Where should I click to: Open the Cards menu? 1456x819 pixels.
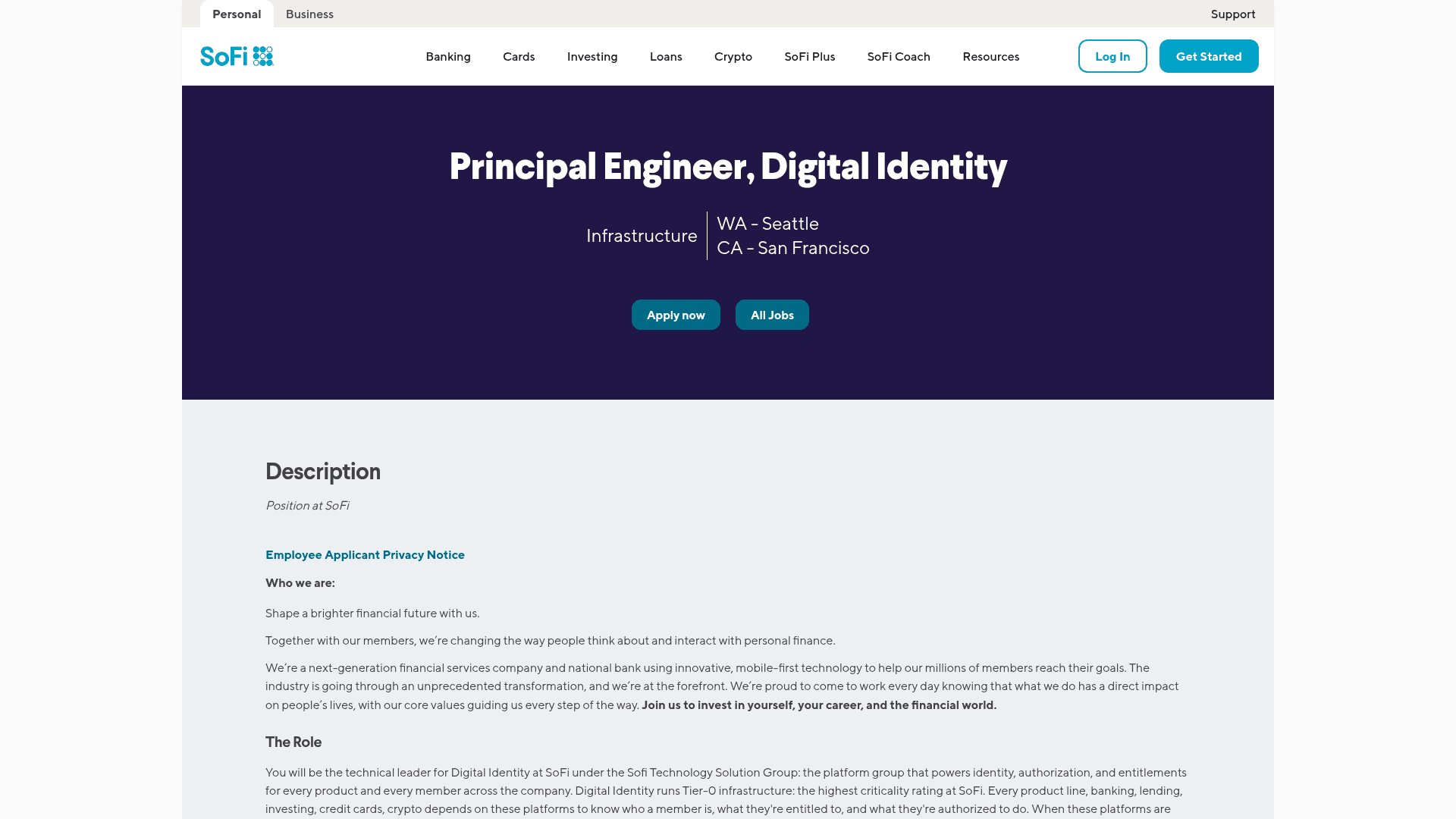[x=519, y=56]
